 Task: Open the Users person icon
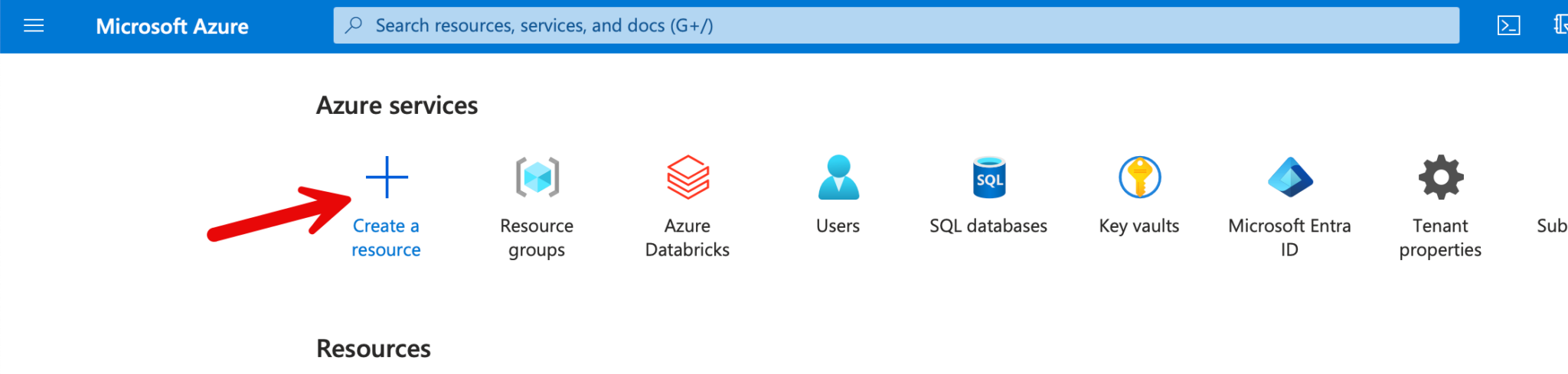(838, 177)
